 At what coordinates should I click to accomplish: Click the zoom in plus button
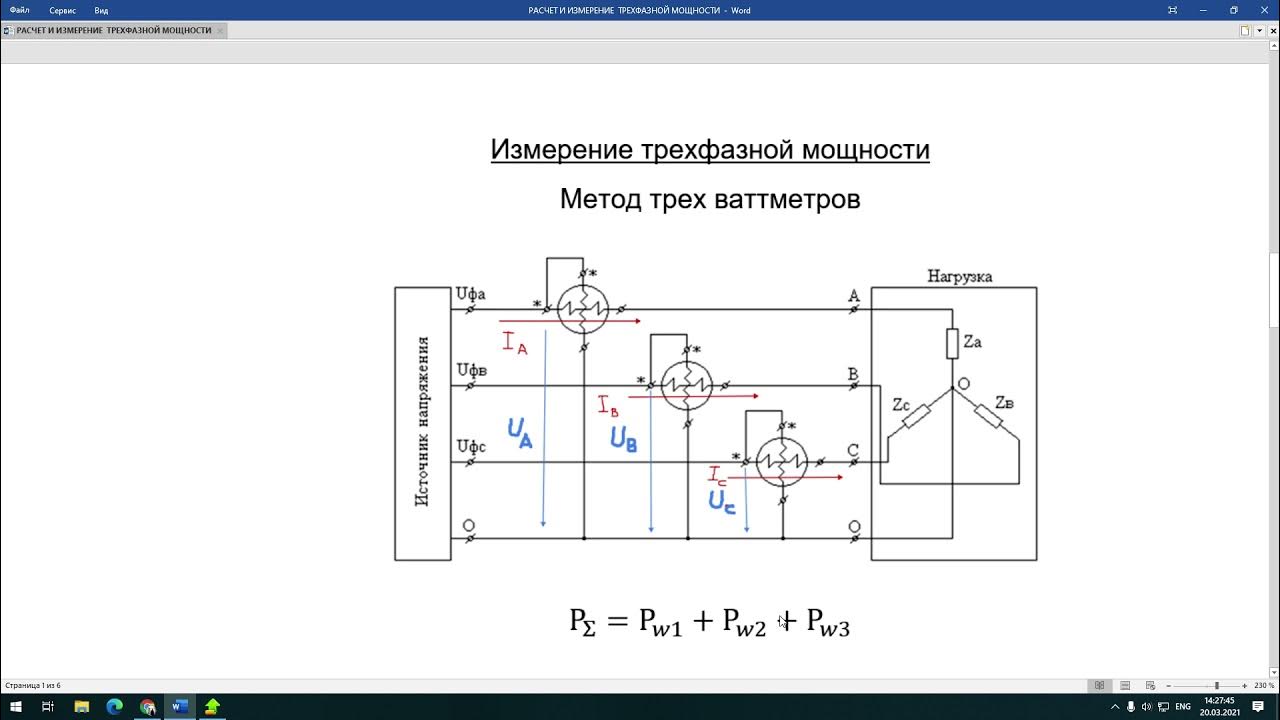1244,685
